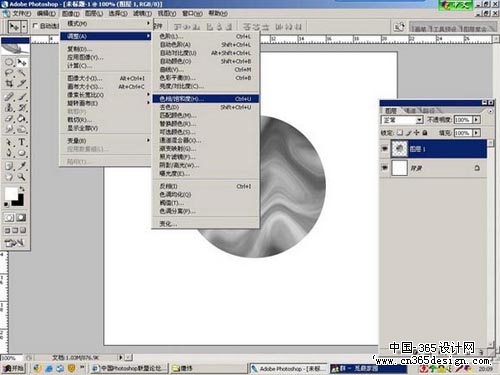The width and height of the screenshot is (500, 375).
Task: Select the Type tool in the toolbox
Action: tap(22, 142)
